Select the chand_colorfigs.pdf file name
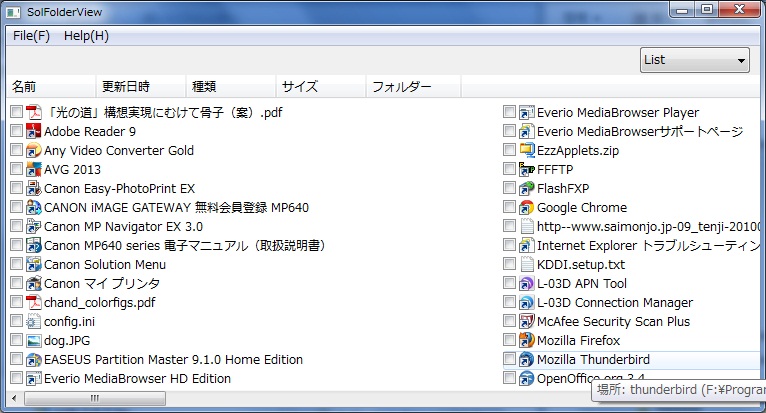Viewport: 766px width, 413px height. pos(100,303)
